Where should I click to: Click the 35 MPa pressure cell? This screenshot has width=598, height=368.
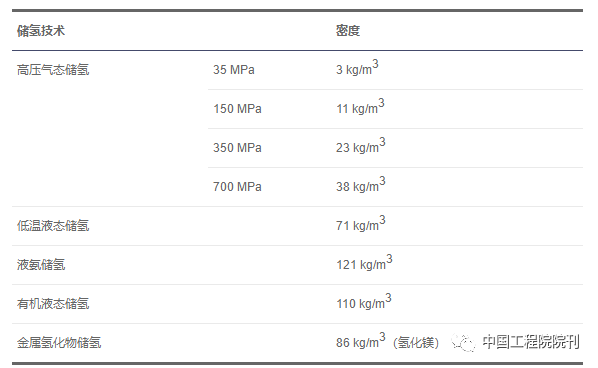(234, 70)
